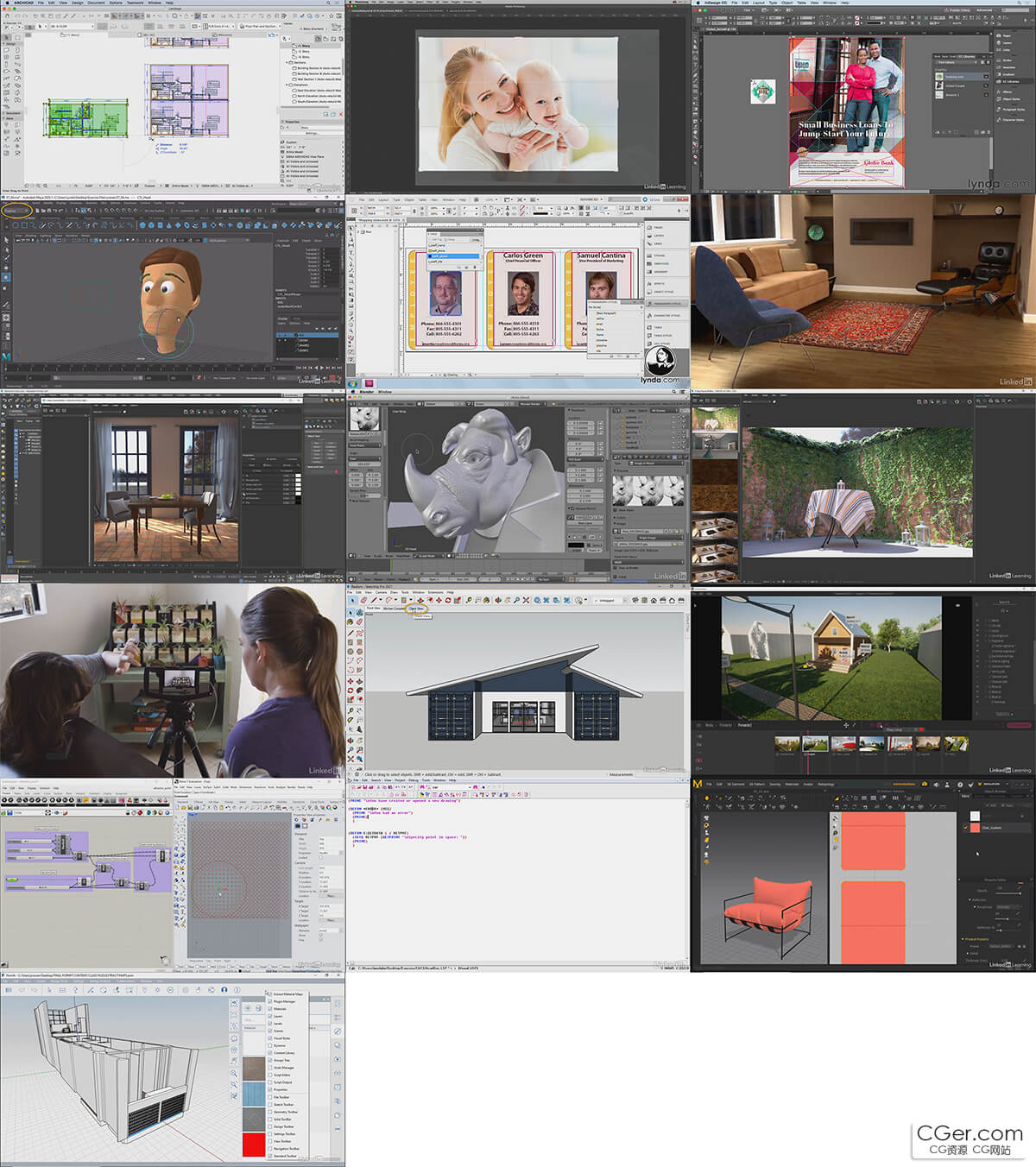Screen dimensions: 1036x1167
Task: Toggle the Dynamo checkbox in FormIt's panel list
Action: coord(270,1045)
